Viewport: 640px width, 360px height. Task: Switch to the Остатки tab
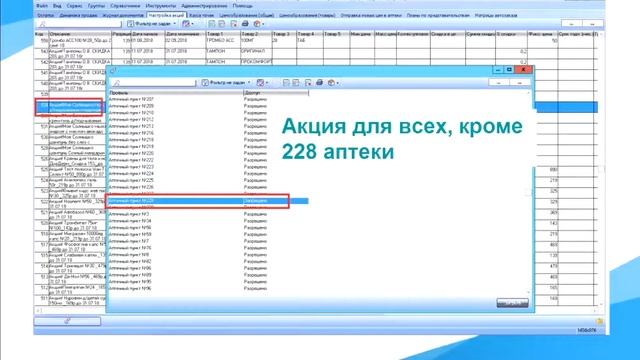[45, 15]
